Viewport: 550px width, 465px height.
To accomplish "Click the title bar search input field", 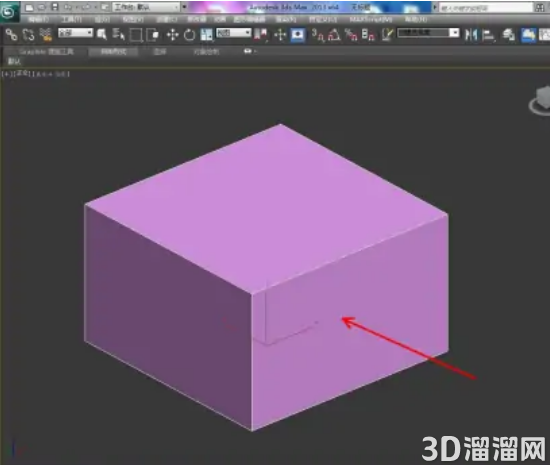I will (486, 8).
